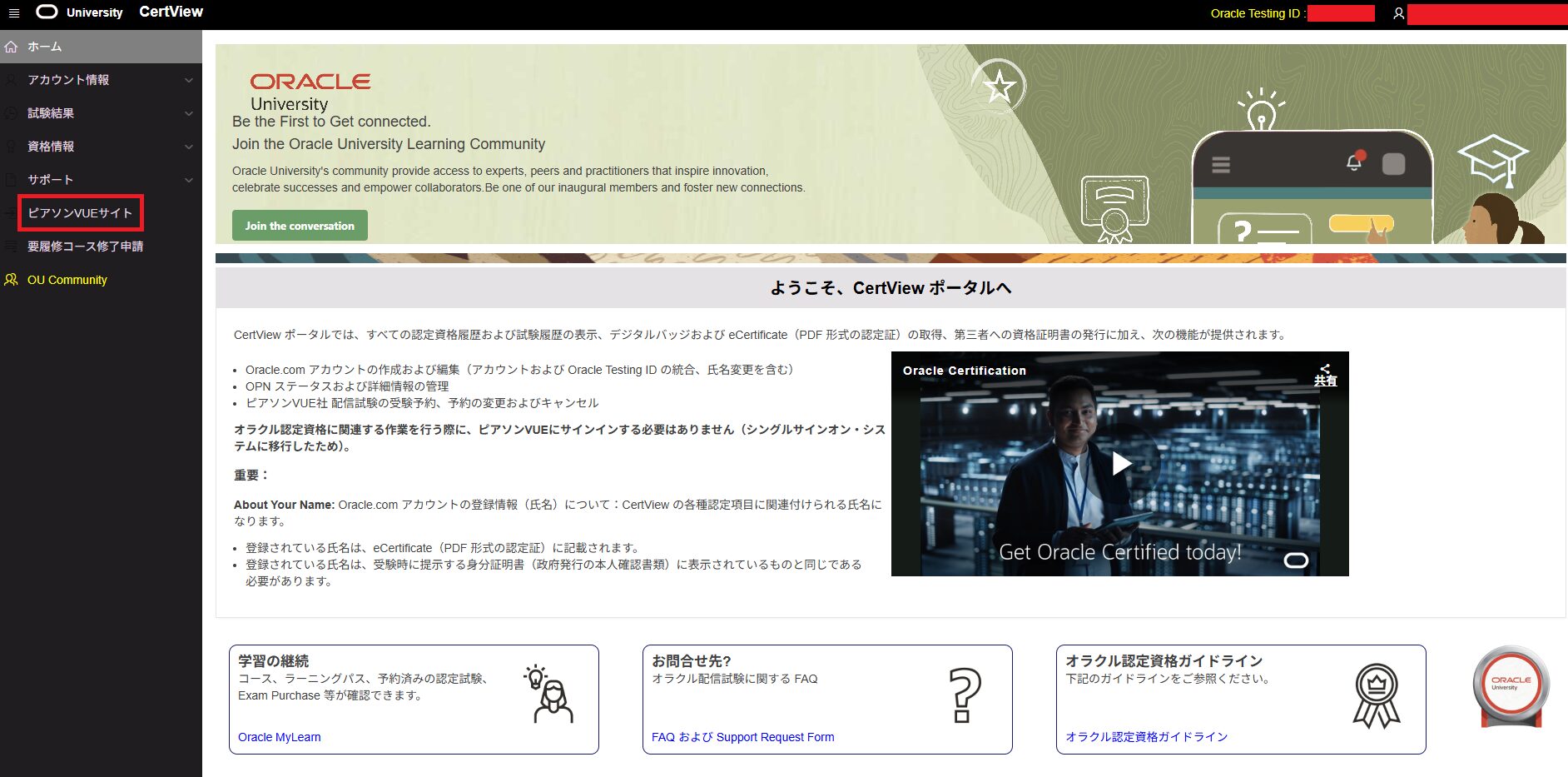
Task: Click the Oracle Testing ID label
Action: point(1257,13)
